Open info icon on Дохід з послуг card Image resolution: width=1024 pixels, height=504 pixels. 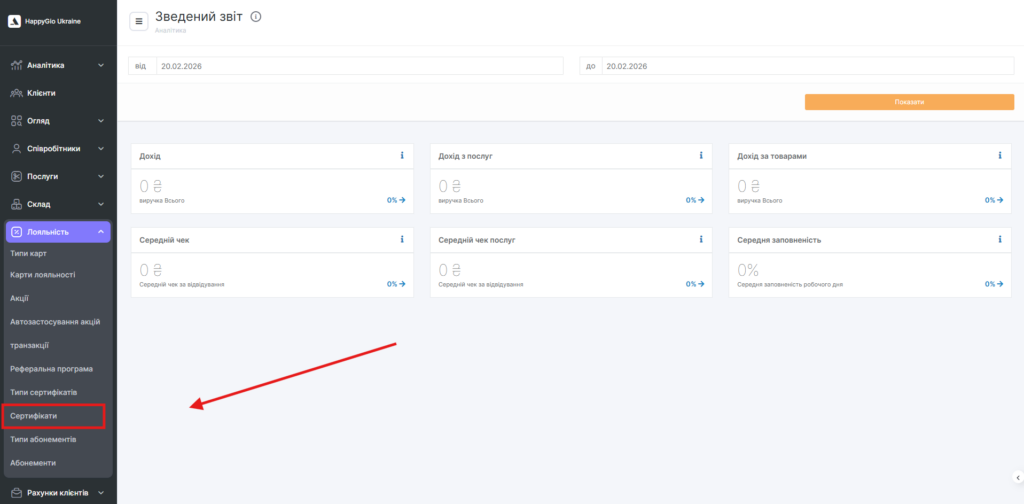701,156
